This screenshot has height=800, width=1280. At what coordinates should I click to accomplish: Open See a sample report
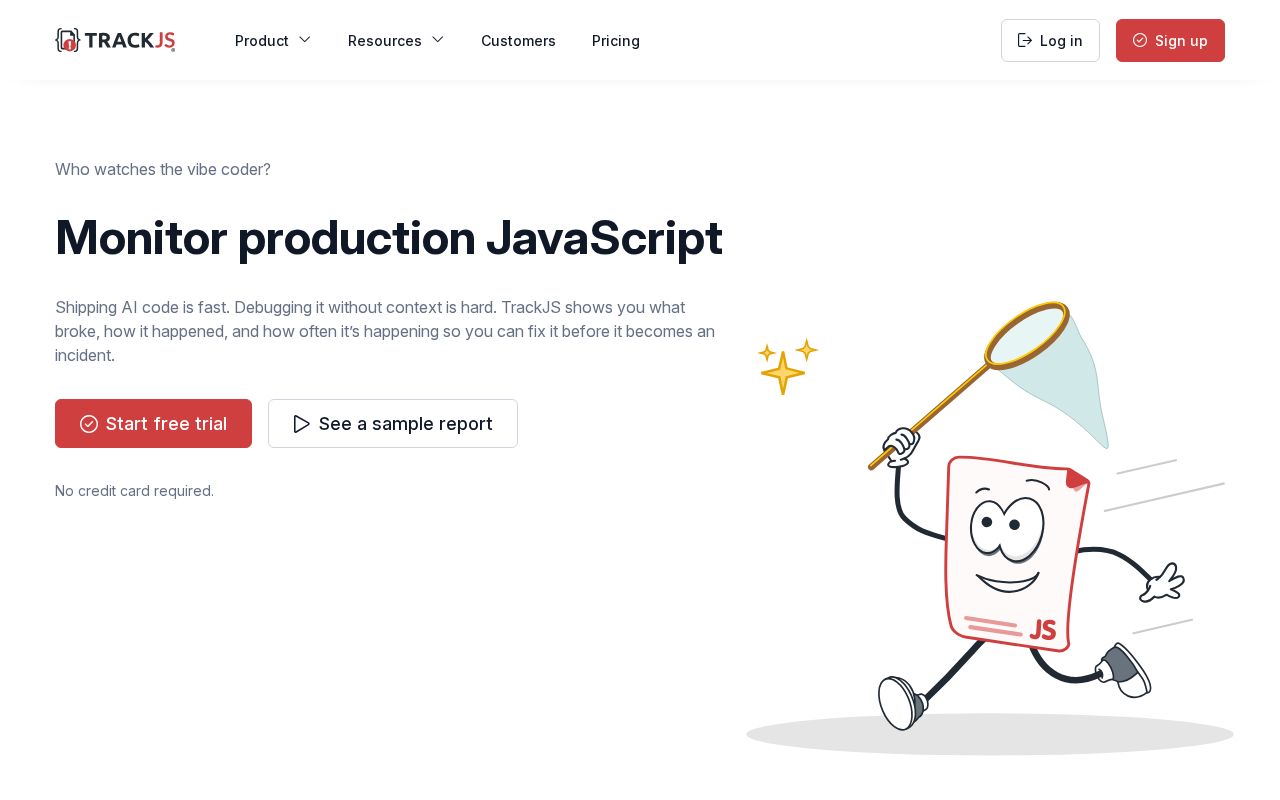coord(393,424)
